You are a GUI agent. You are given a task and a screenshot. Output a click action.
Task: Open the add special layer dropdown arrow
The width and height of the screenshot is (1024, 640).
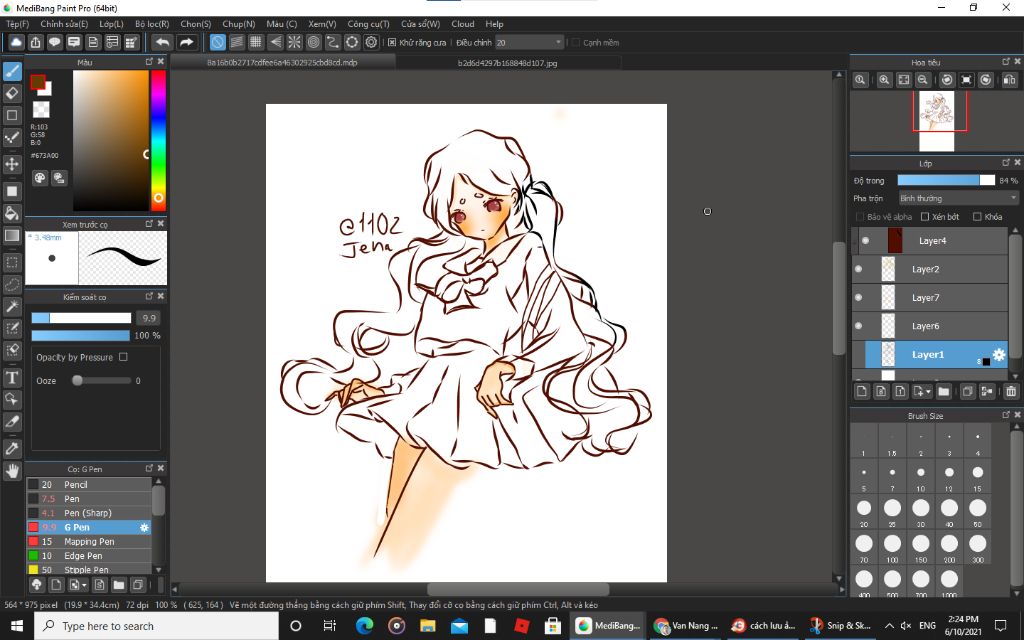[x=928, y=392]
